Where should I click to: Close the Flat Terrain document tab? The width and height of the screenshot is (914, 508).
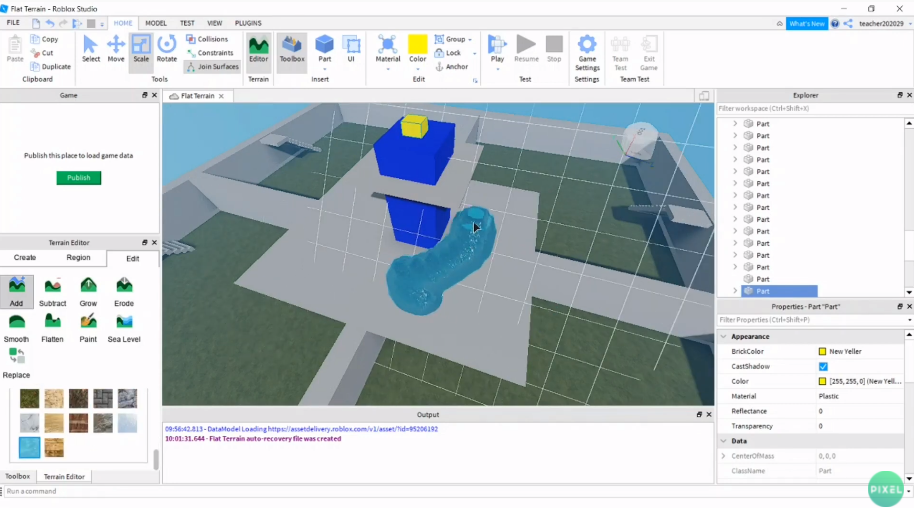click(222, 96)
